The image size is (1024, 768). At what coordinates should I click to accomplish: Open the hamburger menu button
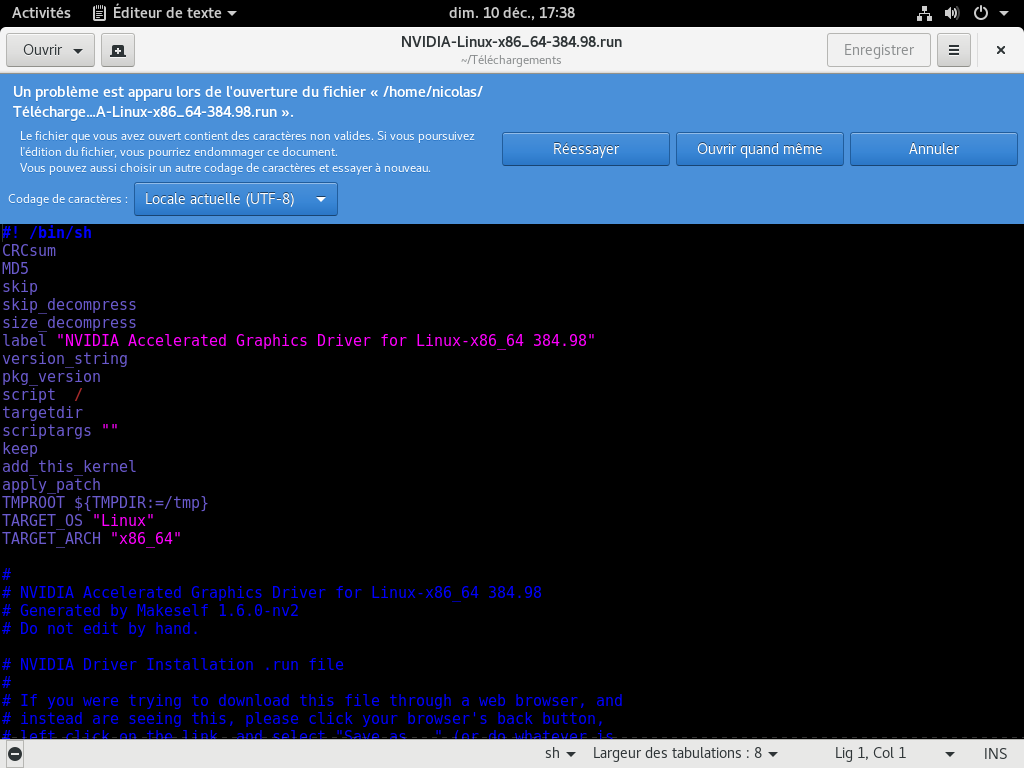pyautogui.click(x=953, y=50)
